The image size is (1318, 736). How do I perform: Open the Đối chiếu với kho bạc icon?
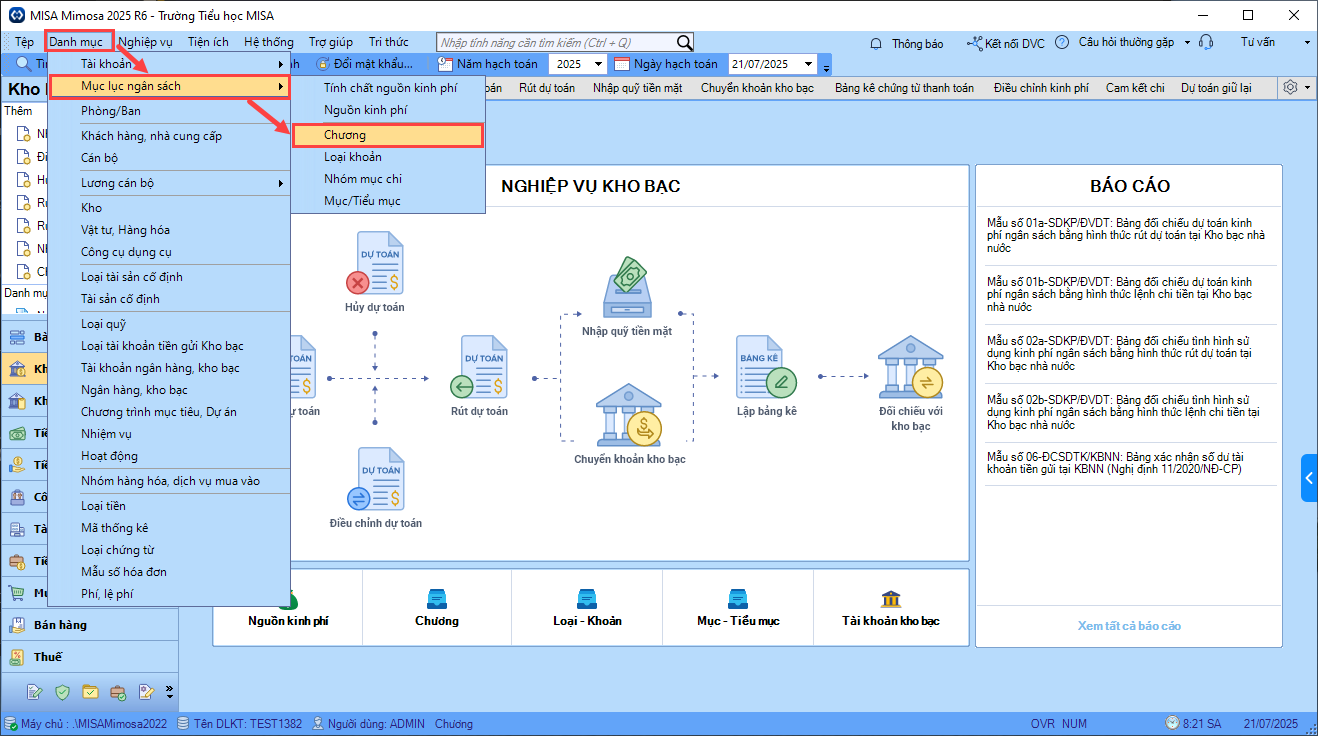910,367
